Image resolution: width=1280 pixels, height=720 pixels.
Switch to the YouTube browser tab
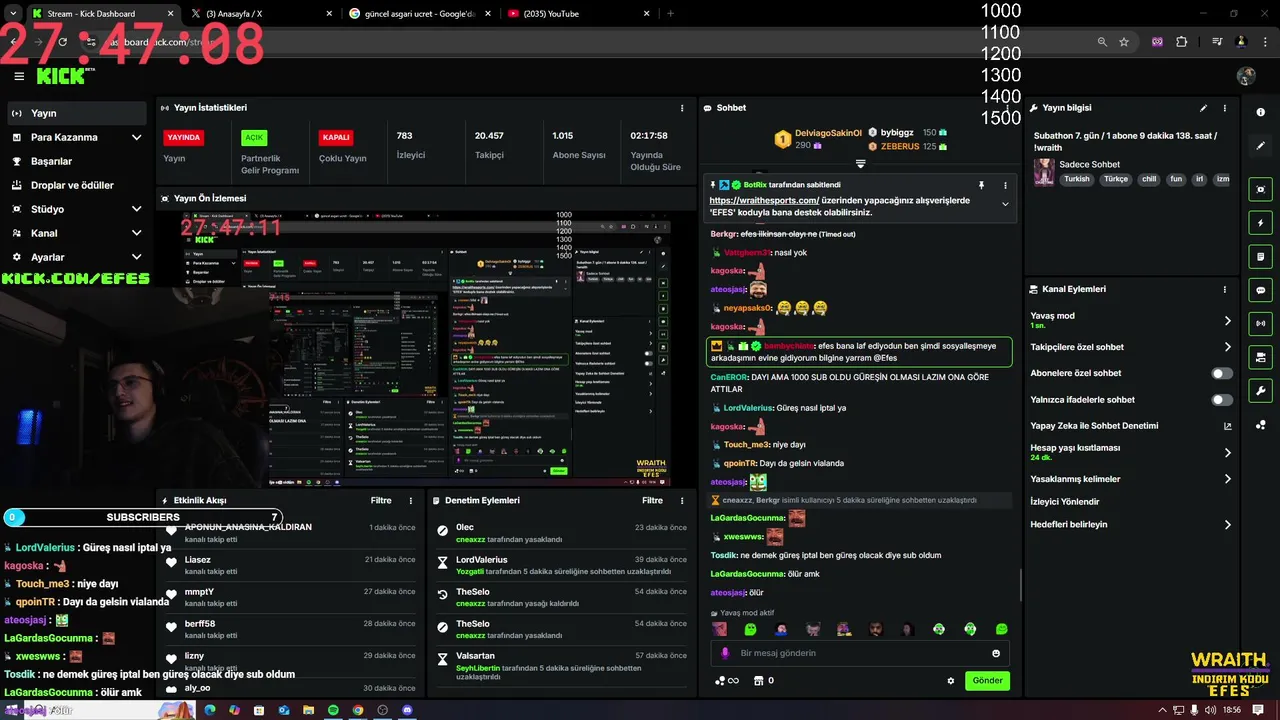[578, 14]
